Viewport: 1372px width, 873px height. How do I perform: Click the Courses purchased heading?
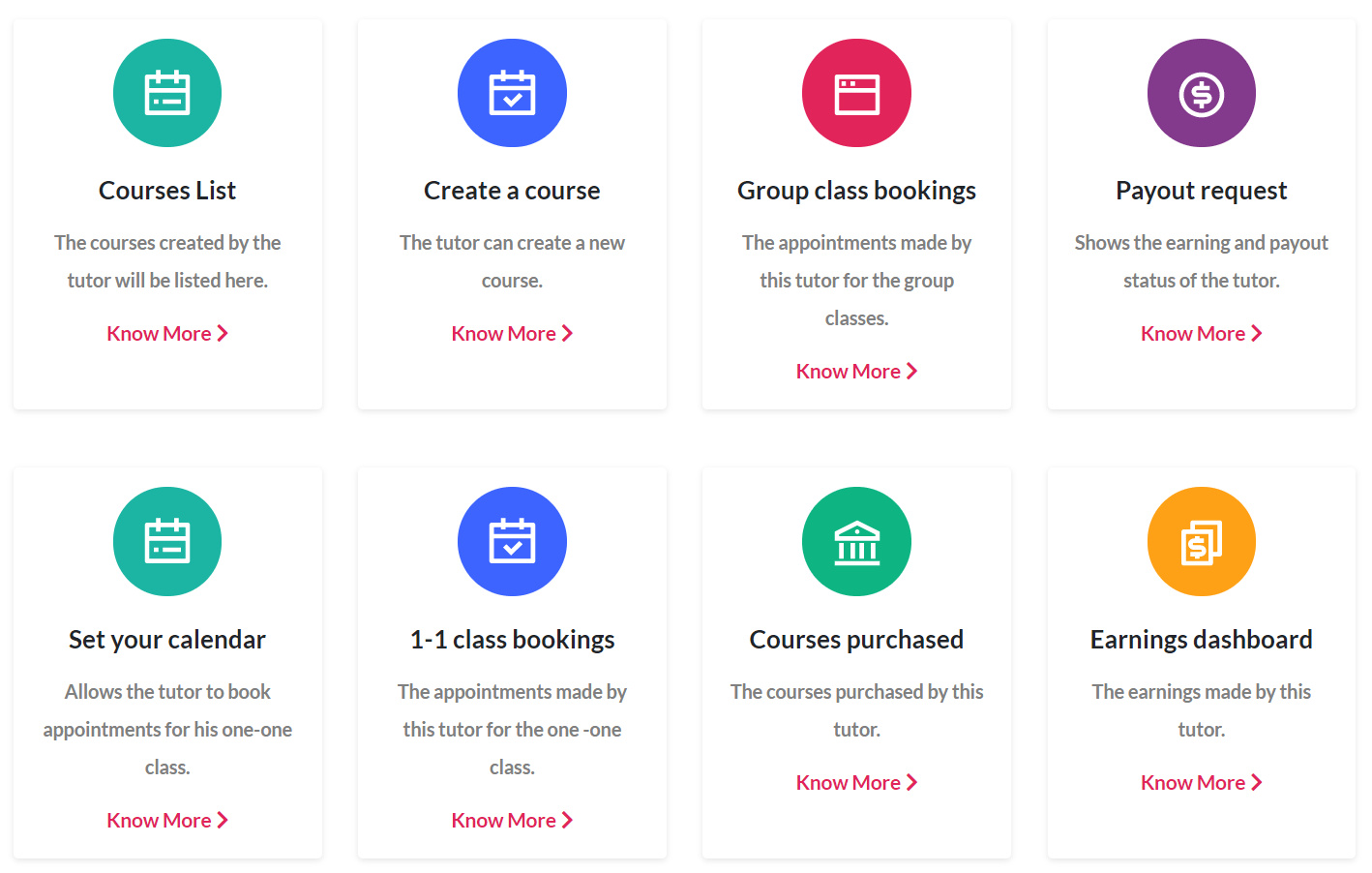856,640
